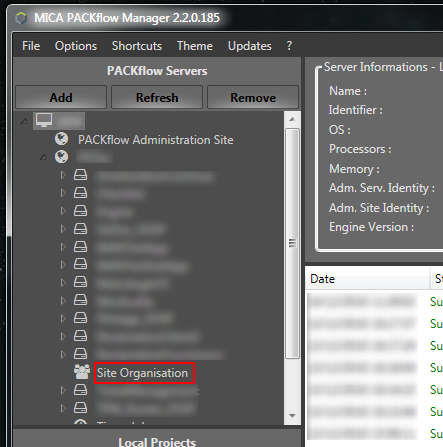Screen dimensions: 443x447
Task: Collapse the blurred site node below Administration Site
Action: (x=43, y=157)
